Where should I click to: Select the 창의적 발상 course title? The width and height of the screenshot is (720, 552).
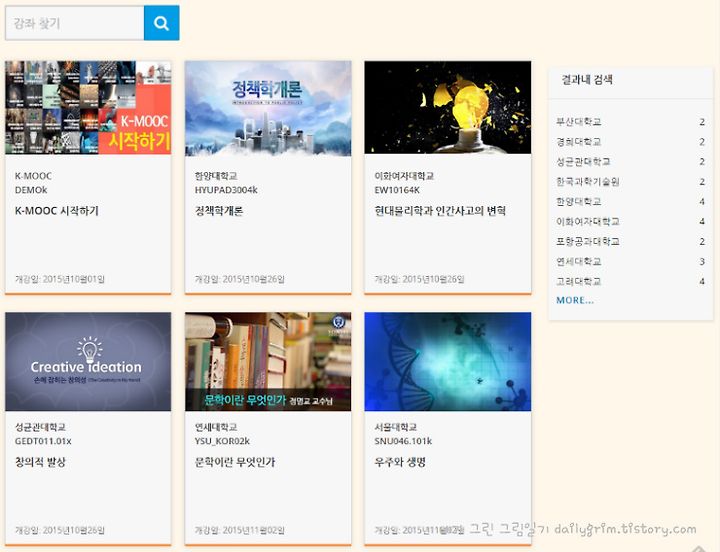pos(40,462)
